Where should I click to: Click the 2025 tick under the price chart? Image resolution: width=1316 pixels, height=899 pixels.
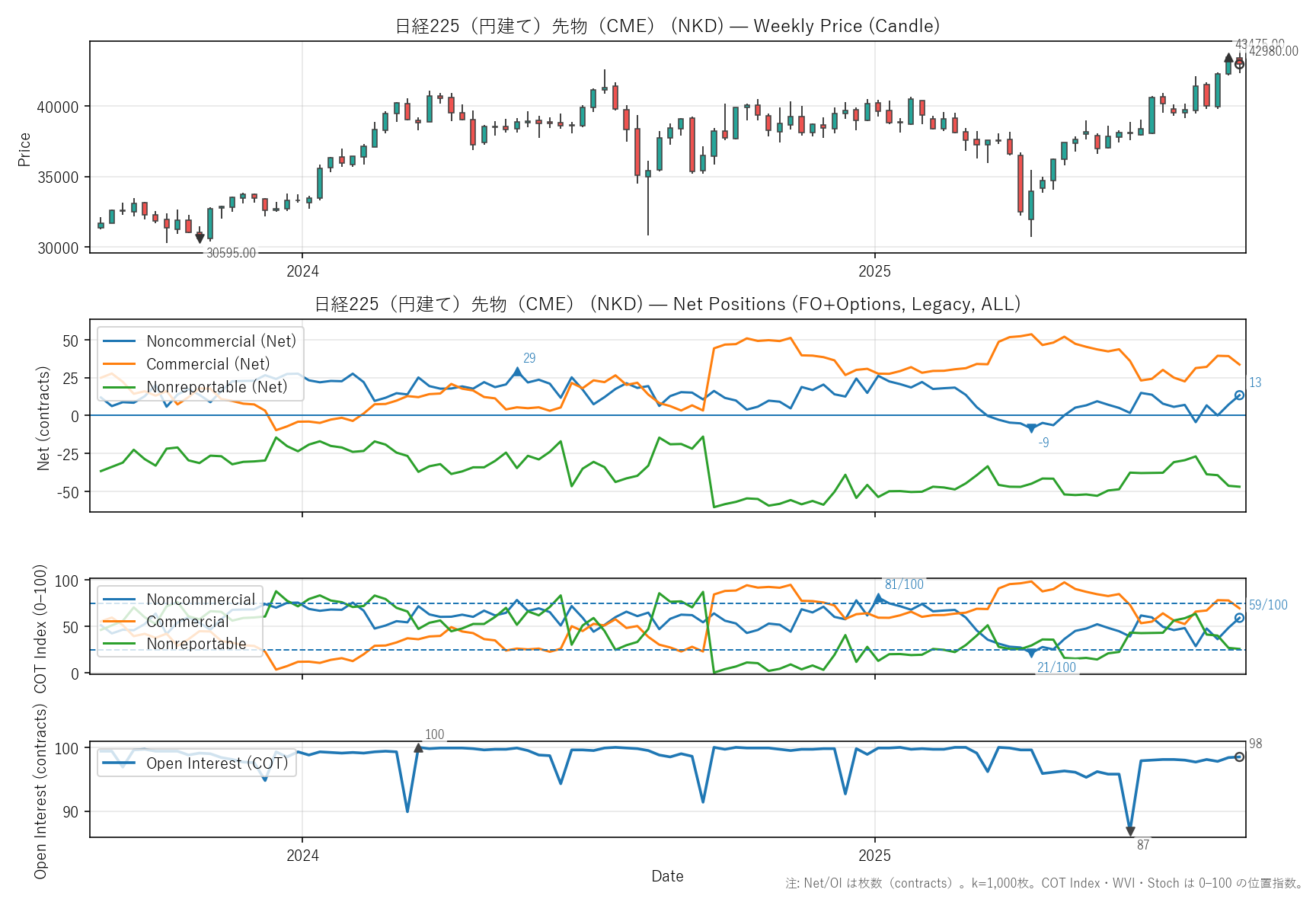[874, 271]
